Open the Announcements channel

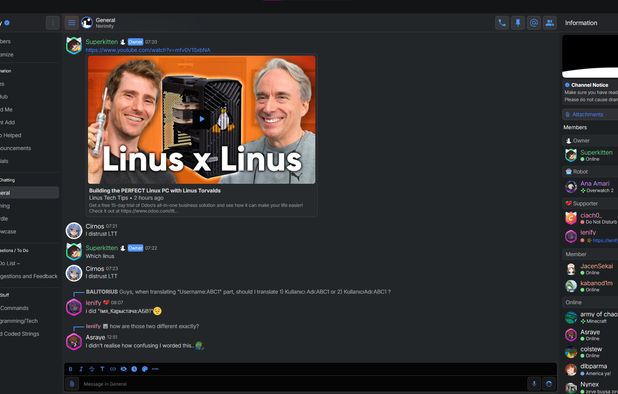click(x=29, y=148)
